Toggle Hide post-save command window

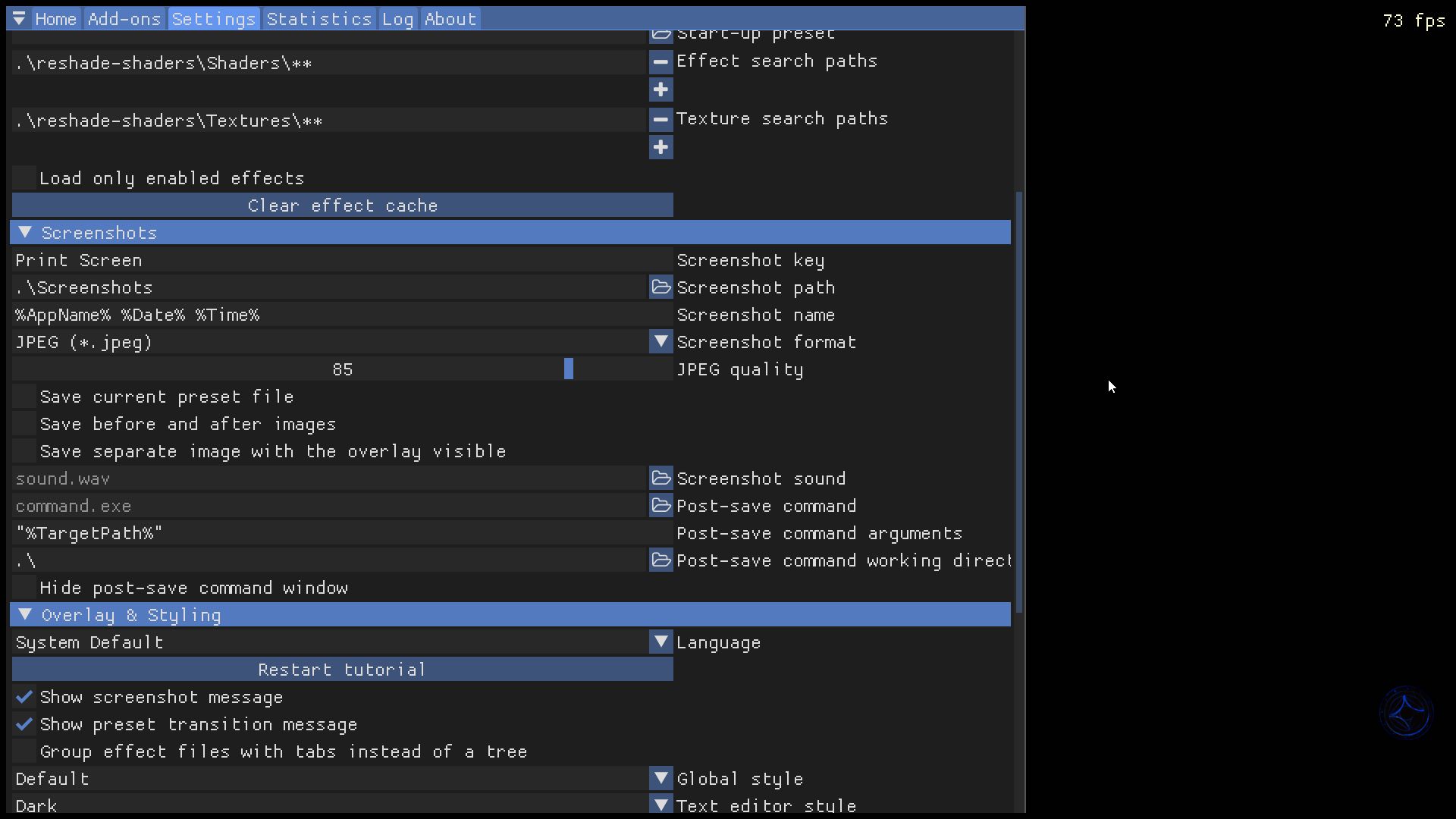point(24,588)
